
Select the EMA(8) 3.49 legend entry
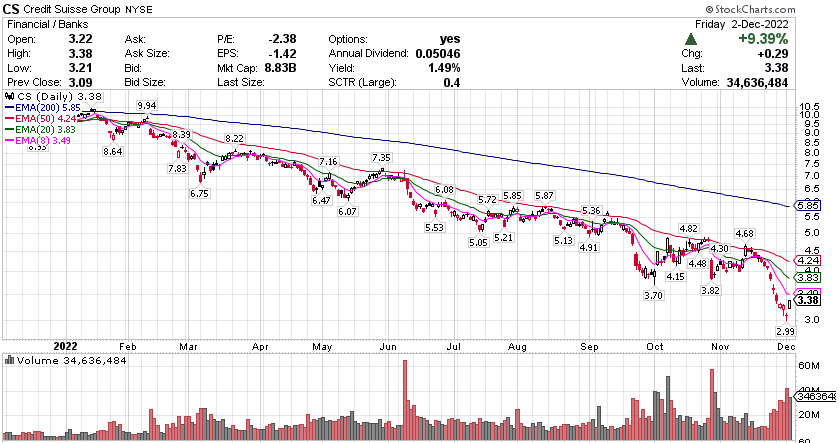pyautogui.click(x=38, y=140)
